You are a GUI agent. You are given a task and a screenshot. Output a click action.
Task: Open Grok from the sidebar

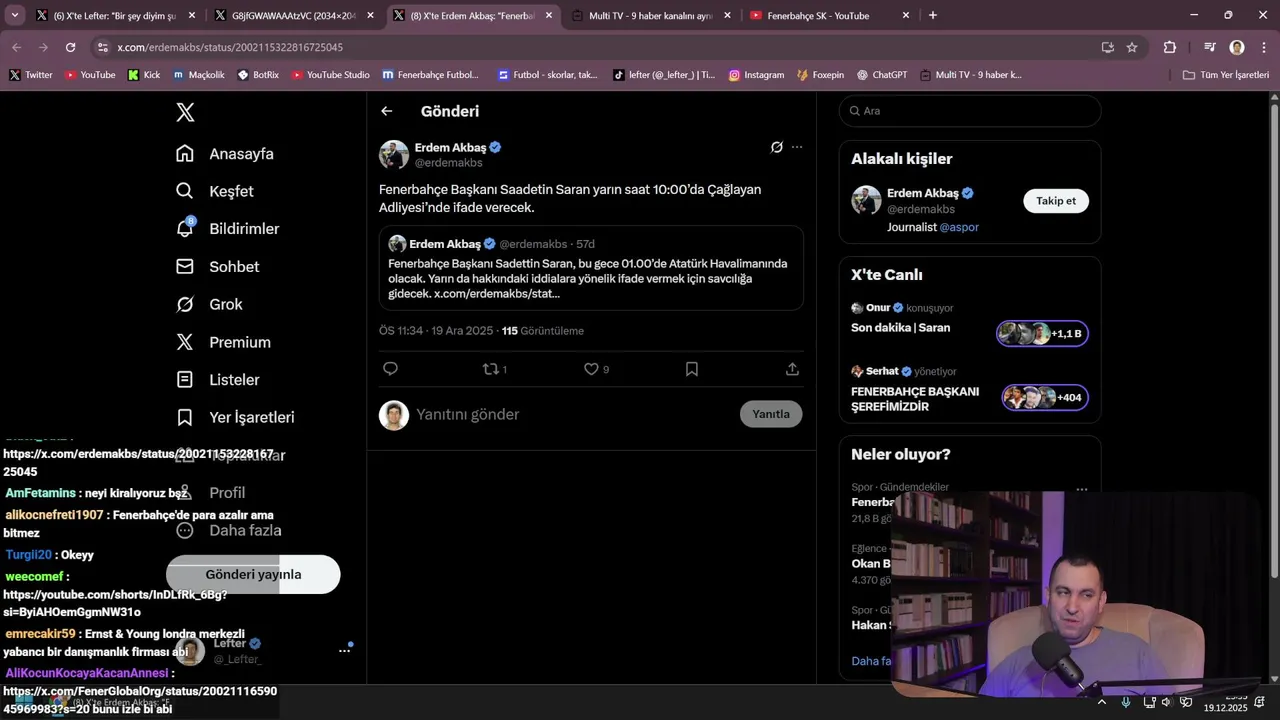pyautogui.click(x=209, y=304)
